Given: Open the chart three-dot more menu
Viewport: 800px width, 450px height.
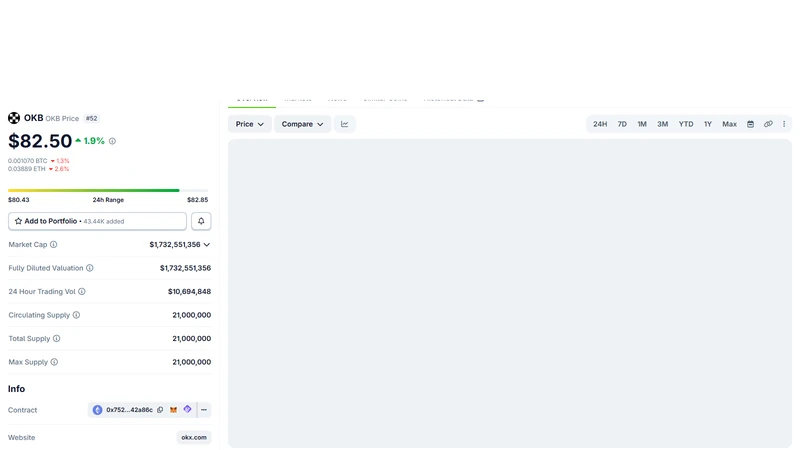Looking at the screenshot, I should pyautogui.click(x=784, y=124).
